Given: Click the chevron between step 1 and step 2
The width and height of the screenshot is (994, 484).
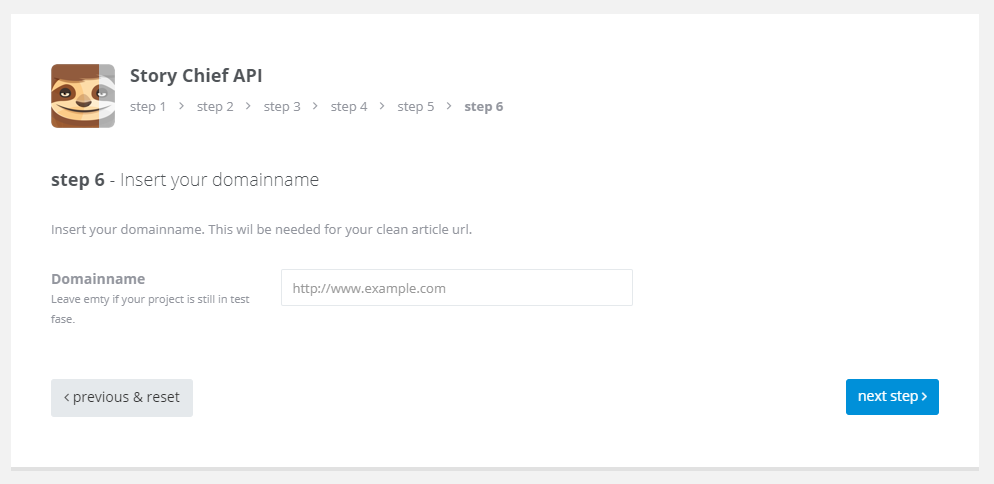Looking at the screenshot, I should click(181, 106).
